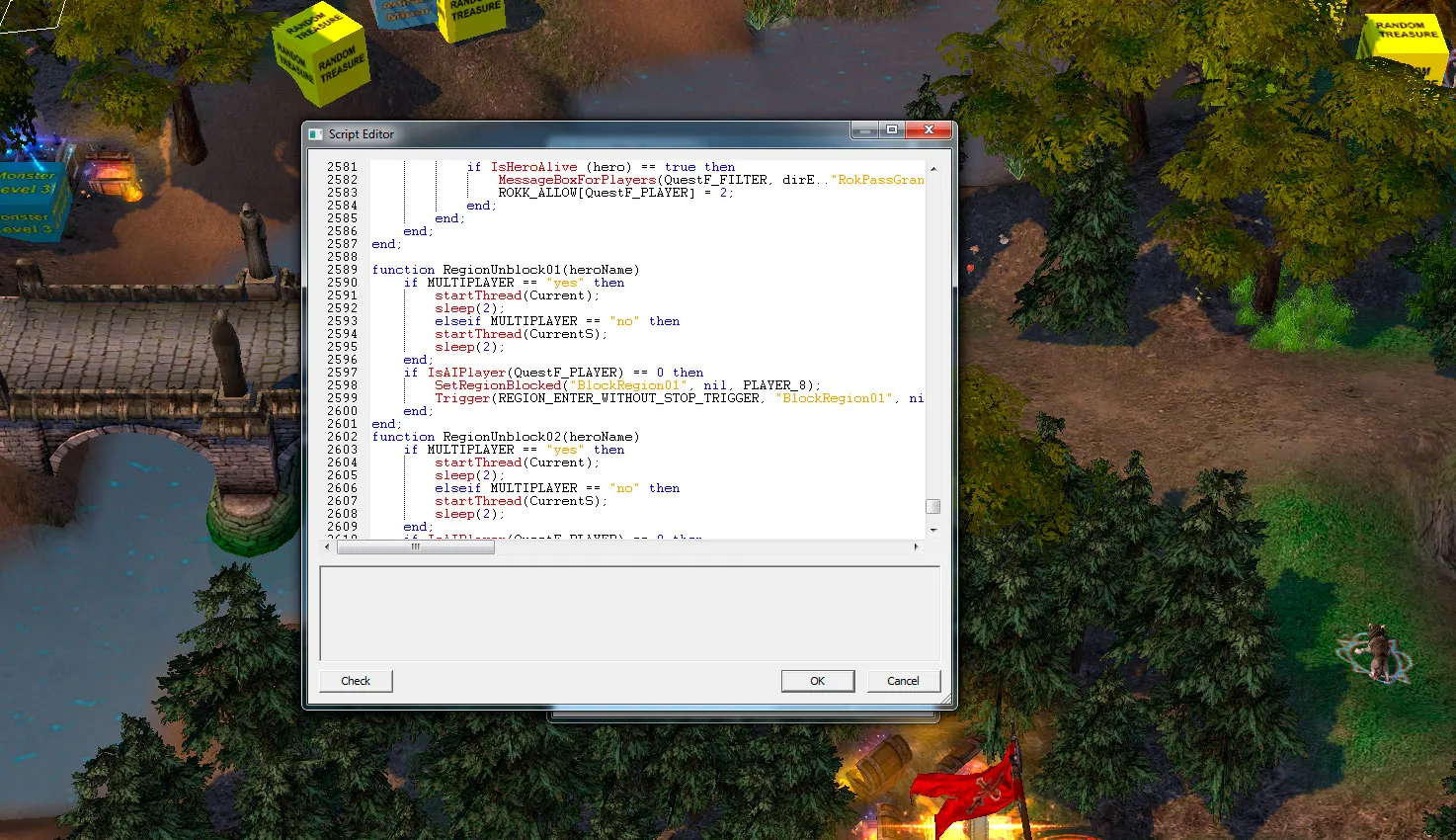
Task: Click the "yes" string on line 2590
Action: pyautogui.click(x=565, y=283)
